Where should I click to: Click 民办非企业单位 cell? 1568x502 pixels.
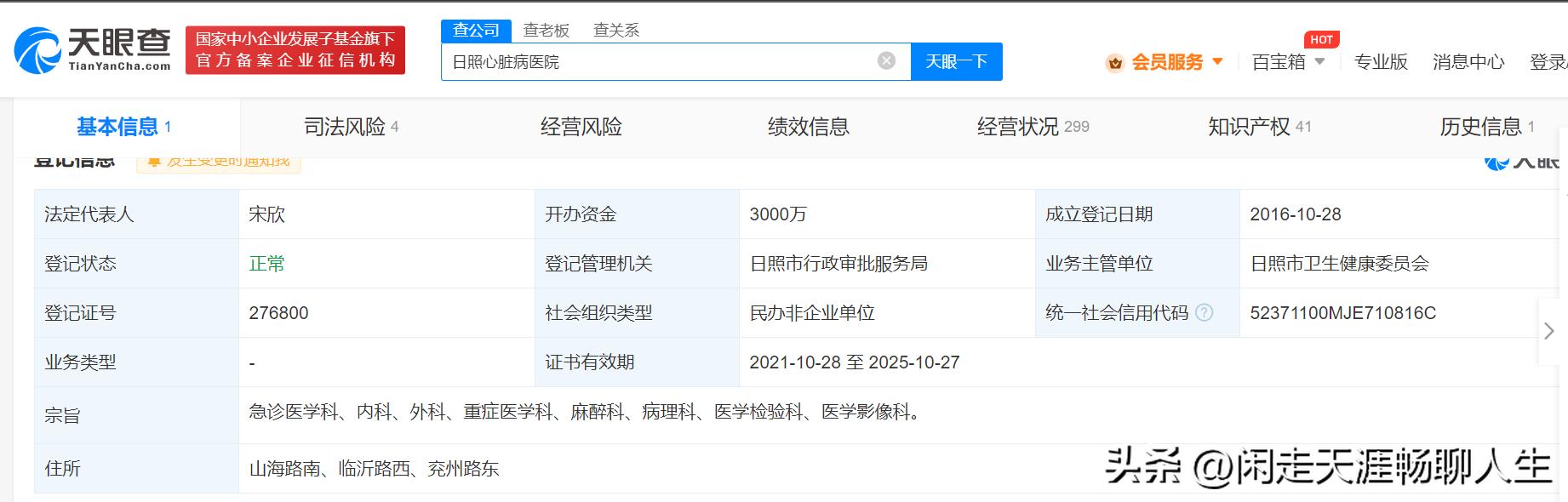pos(812,313)
